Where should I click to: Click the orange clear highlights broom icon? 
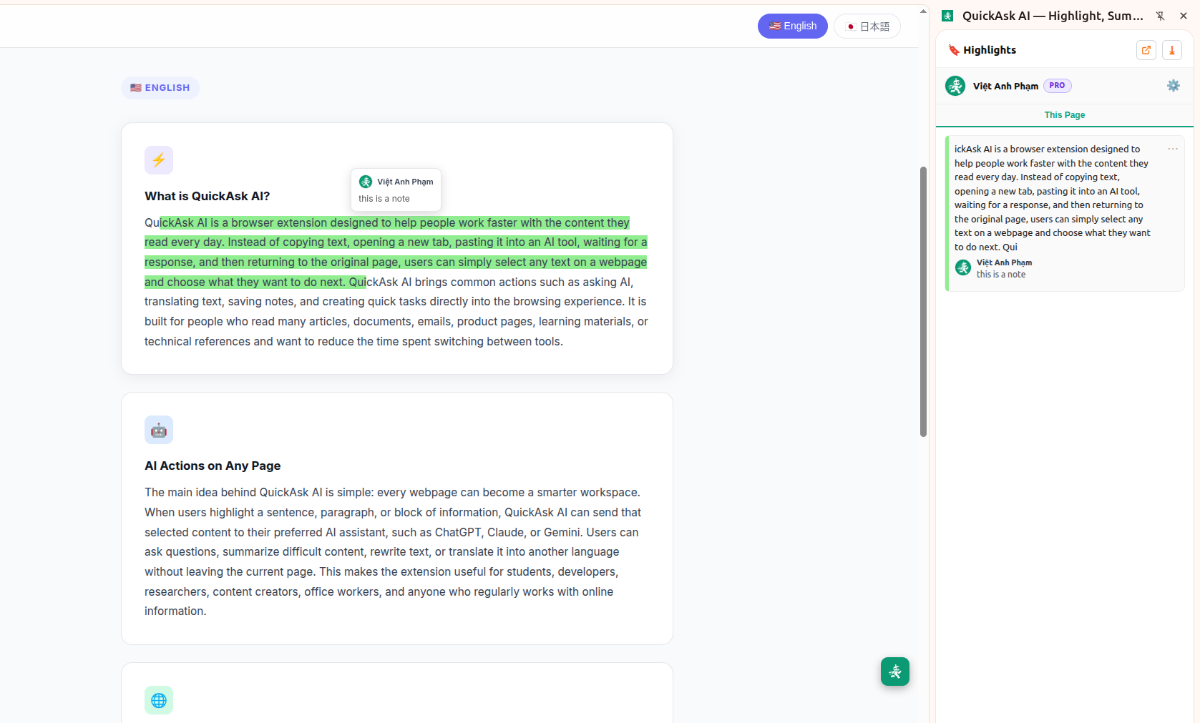tap(1172, 50)
